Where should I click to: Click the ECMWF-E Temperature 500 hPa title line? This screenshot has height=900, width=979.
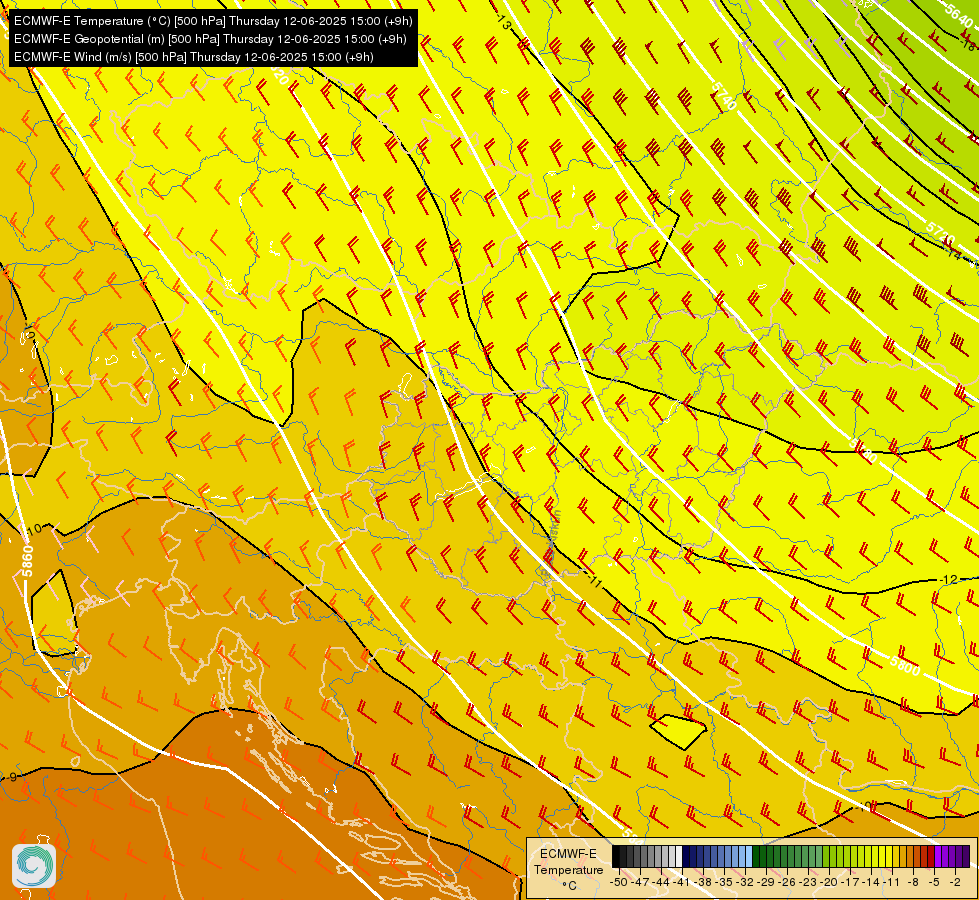click(213, 21)
